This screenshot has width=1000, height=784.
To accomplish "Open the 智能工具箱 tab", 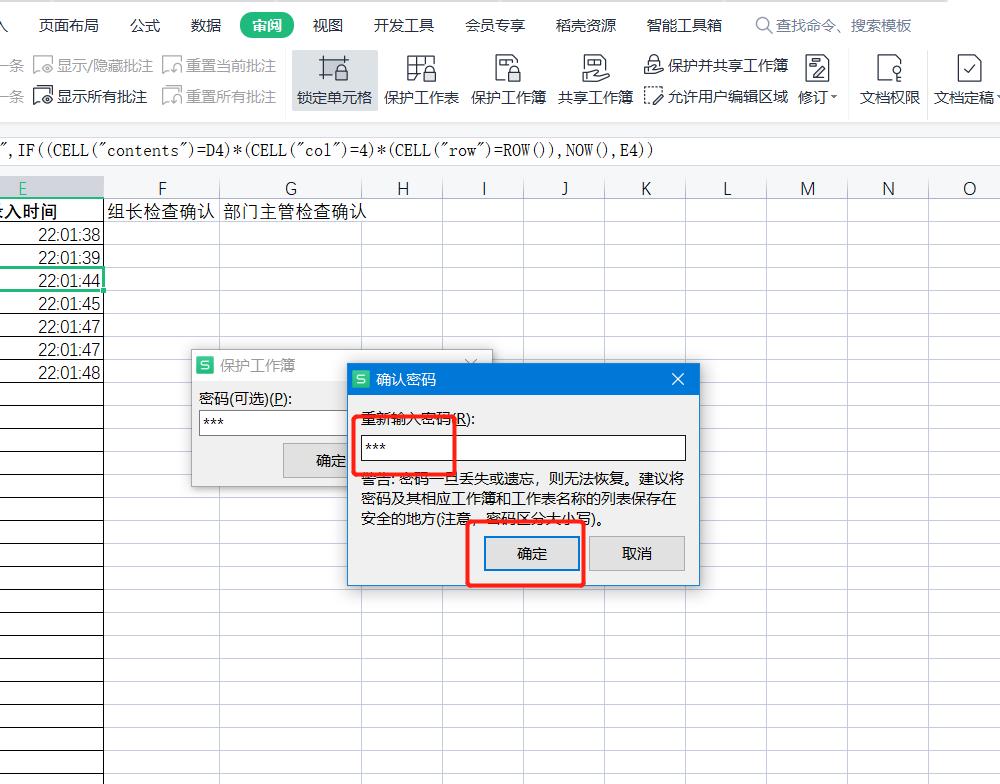I will point(682,24).
